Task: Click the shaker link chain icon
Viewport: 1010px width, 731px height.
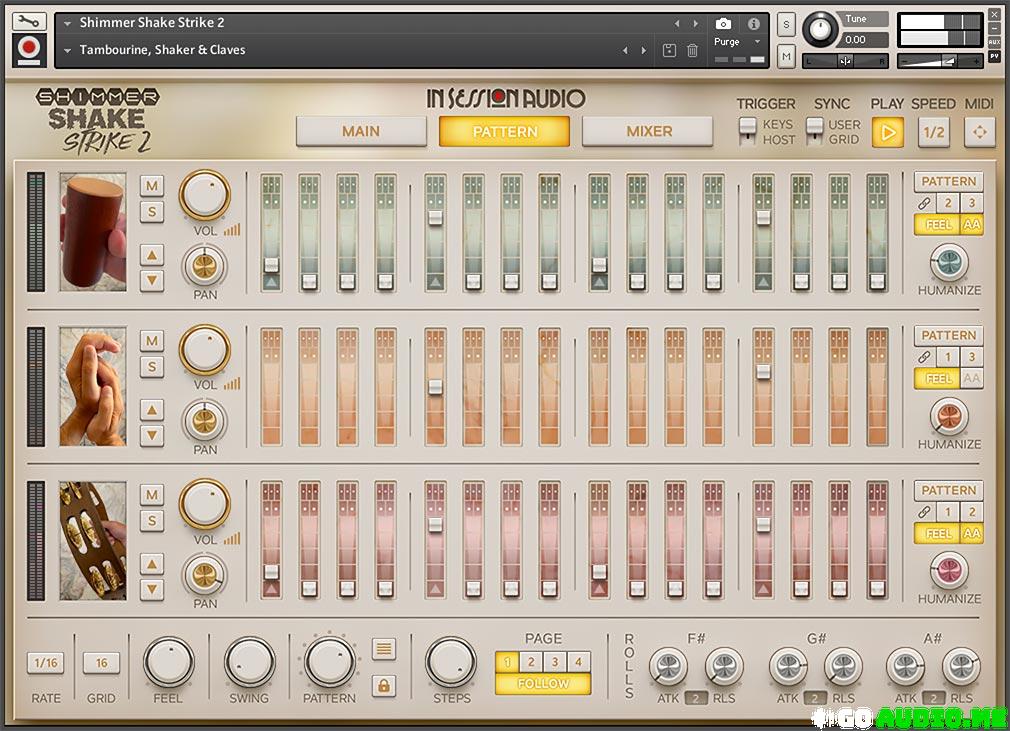Action: (924, 357)
